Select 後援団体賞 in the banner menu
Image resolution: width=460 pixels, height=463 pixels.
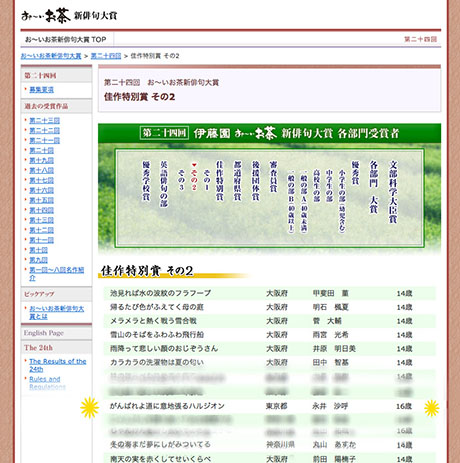point(255,181)
